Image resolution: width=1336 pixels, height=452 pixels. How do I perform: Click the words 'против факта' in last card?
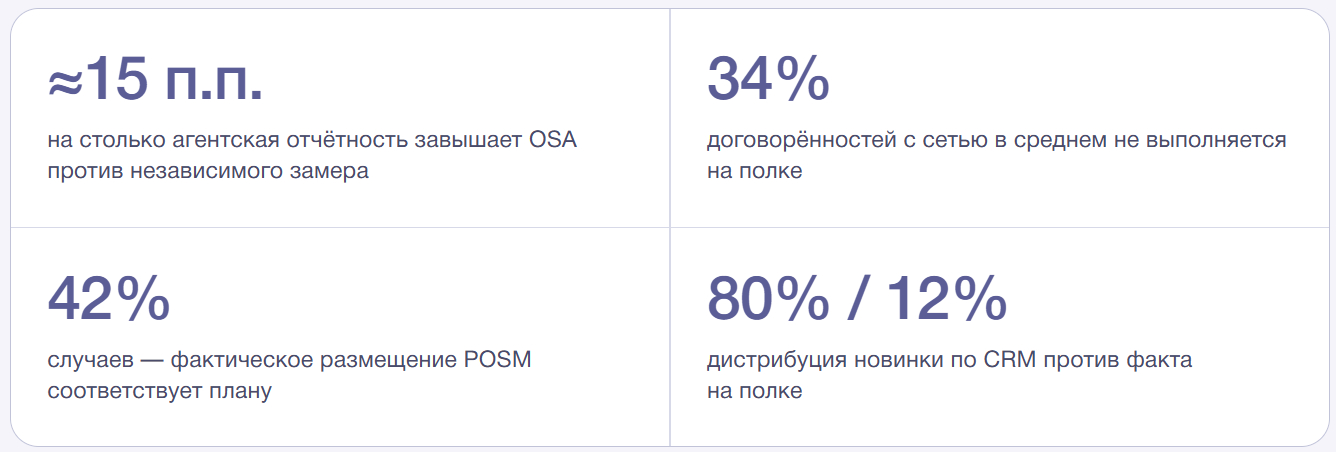click(x=1118, y=360)
